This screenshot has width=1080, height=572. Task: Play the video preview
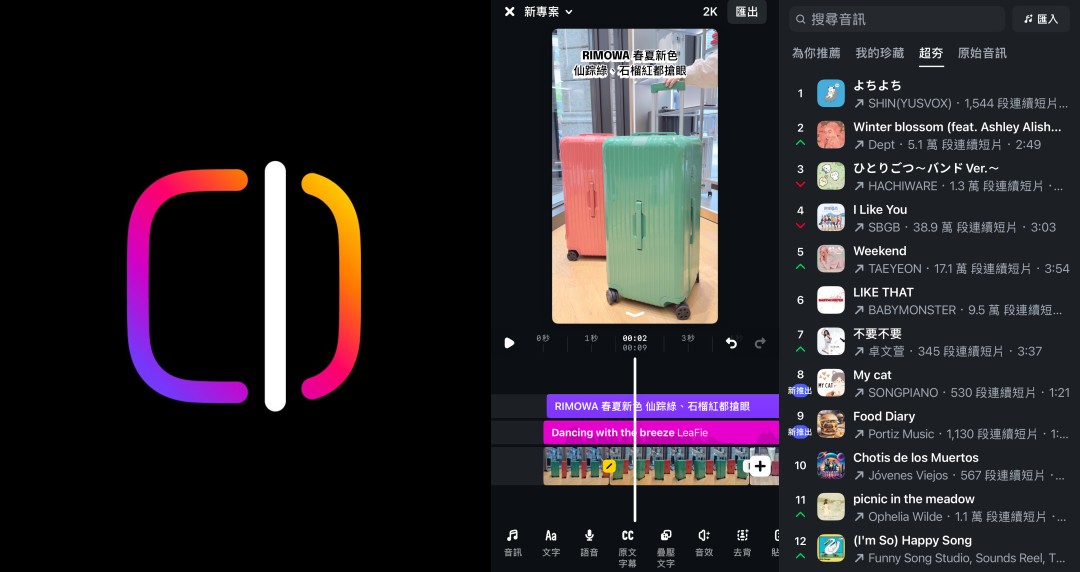tap(509, 343)
